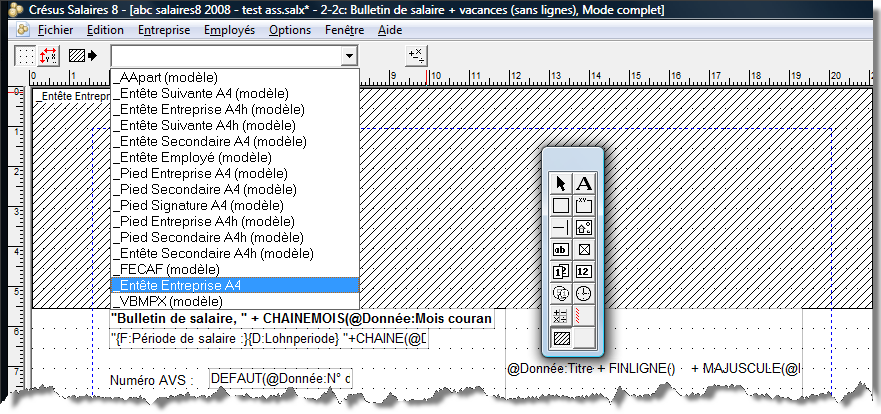Choose '_Pied Entreprise A4h (modèle)'
The width and height of the screenshot is (881, 414).
click(x=235, y=221)
